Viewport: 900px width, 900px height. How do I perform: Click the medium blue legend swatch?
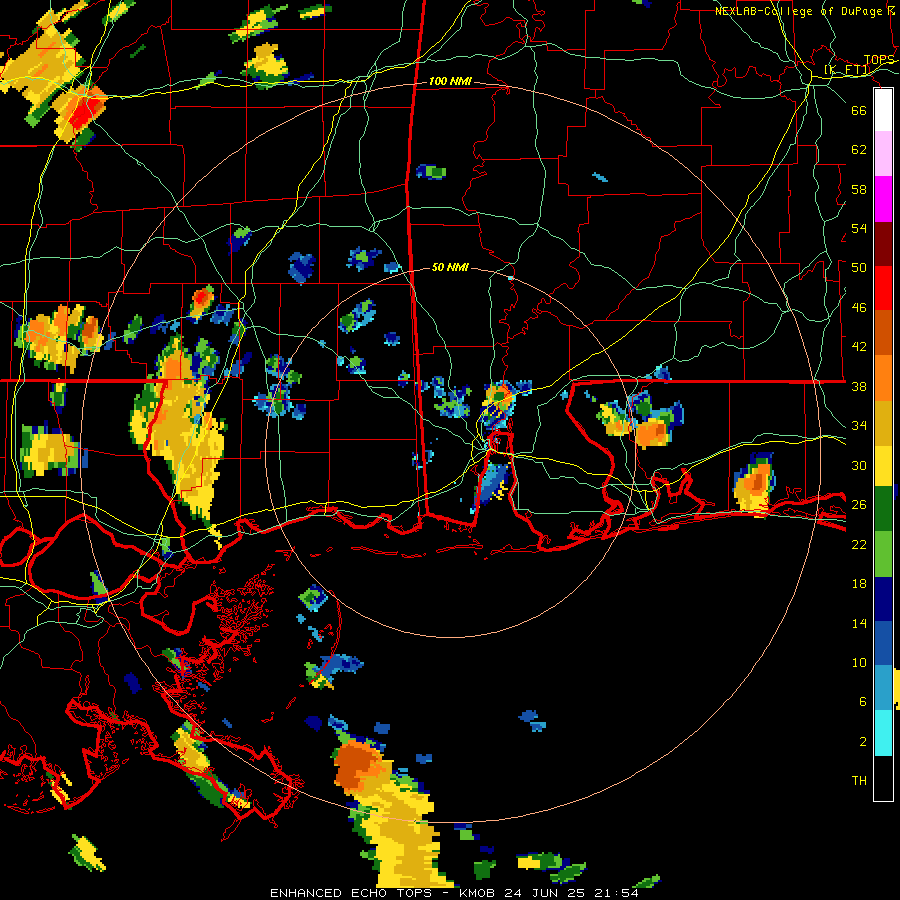(883, 643)
